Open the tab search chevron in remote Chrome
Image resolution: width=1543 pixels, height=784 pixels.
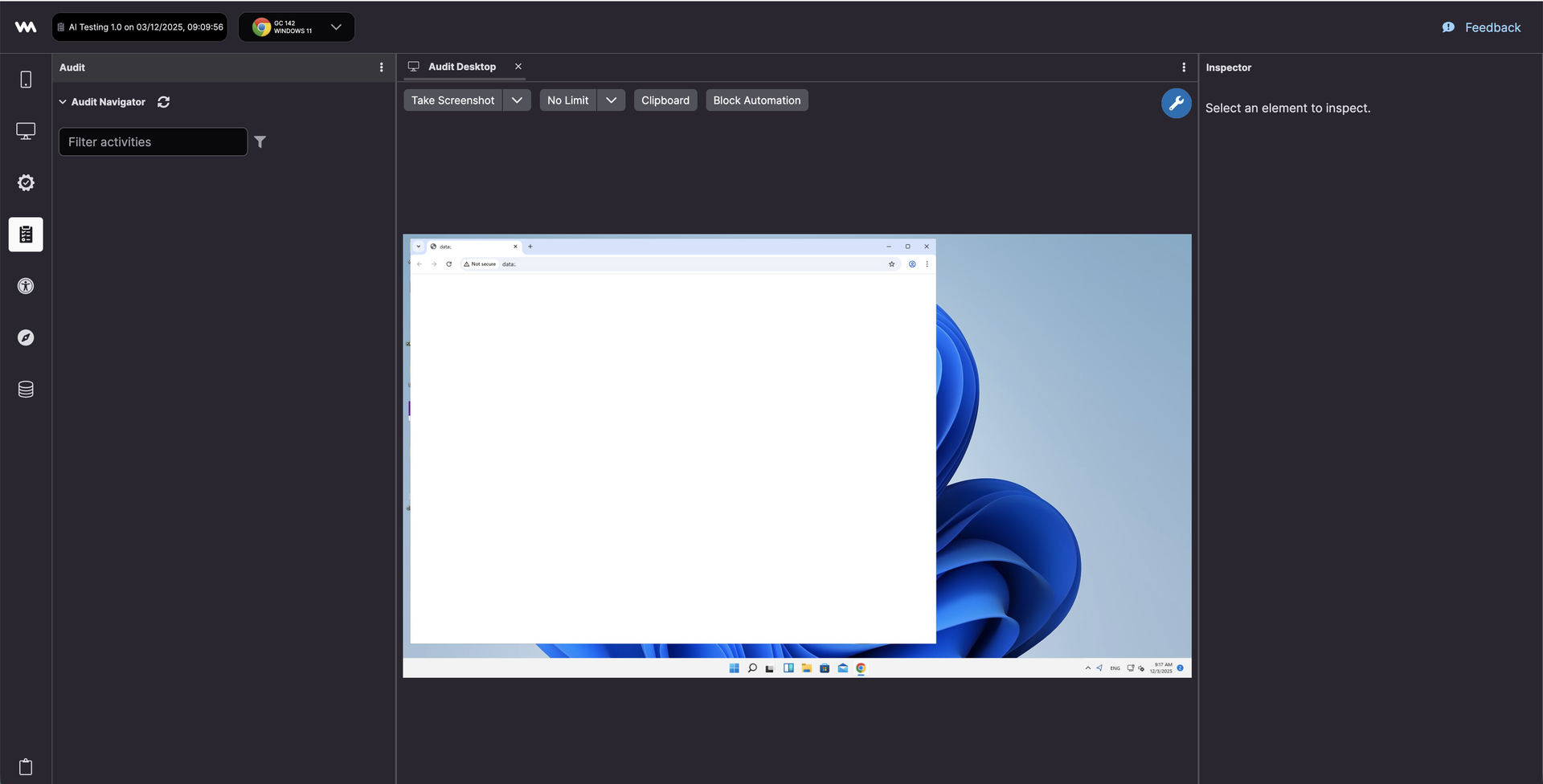coord(419,247)
